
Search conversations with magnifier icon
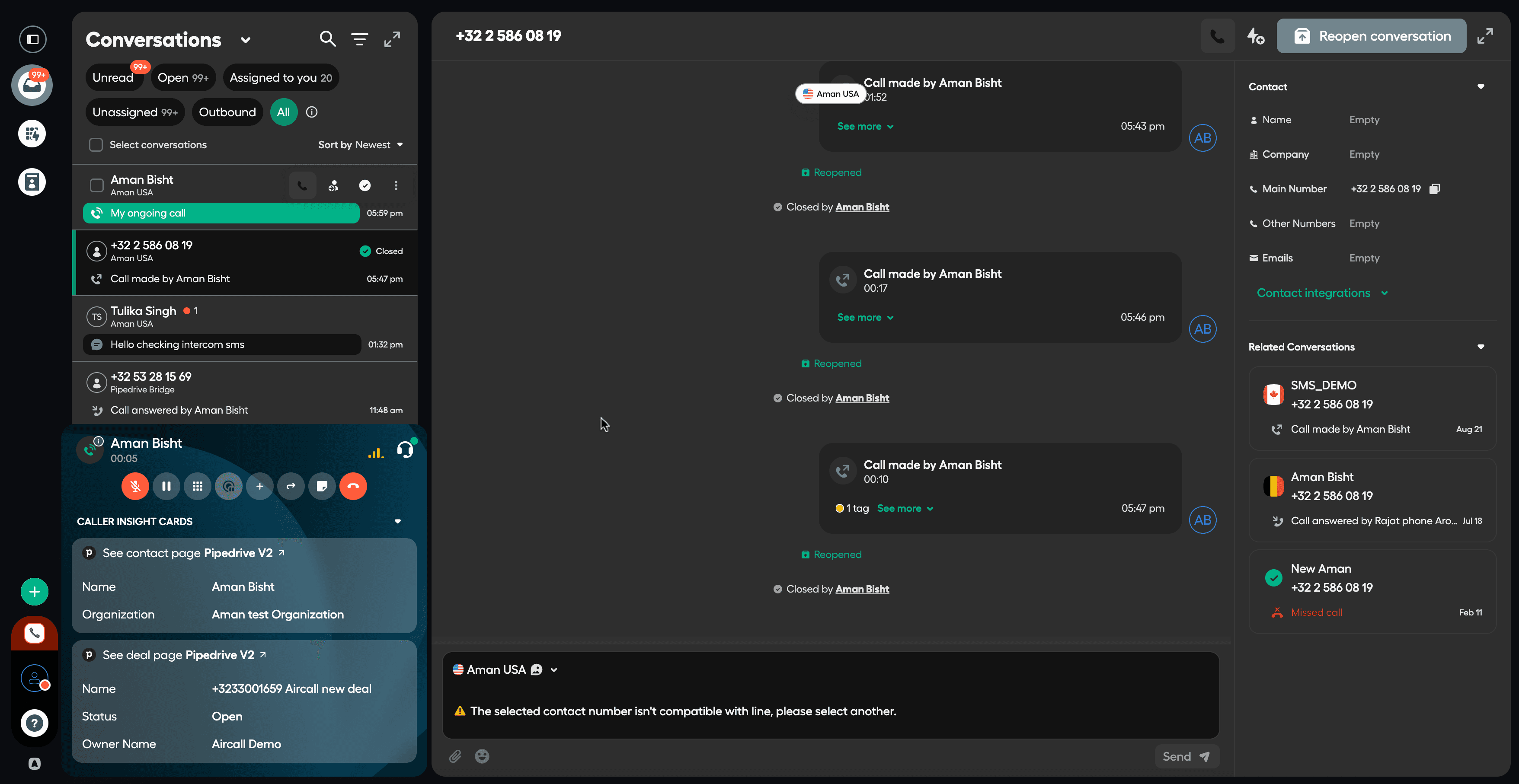tap(327, 39)
